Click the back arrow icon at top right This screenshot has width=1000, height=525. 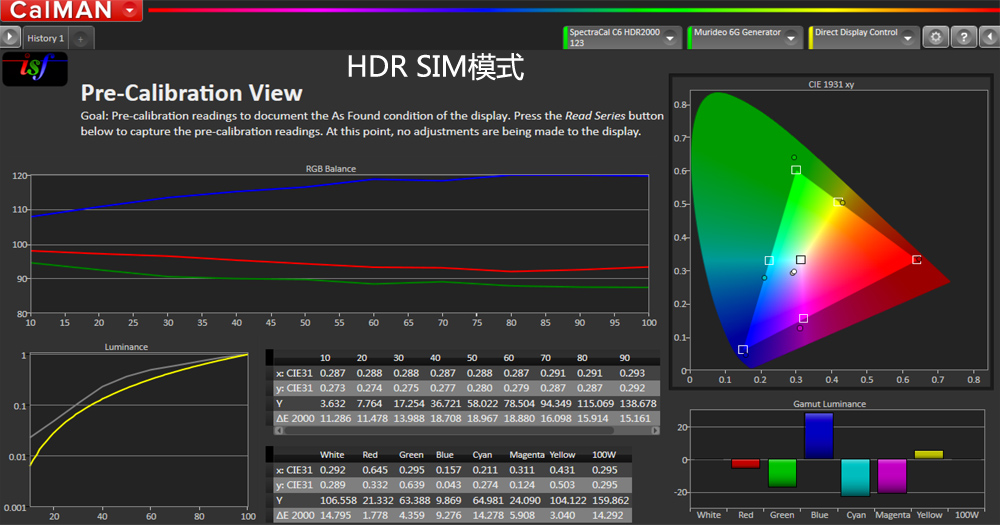click(x=989, y=38)
